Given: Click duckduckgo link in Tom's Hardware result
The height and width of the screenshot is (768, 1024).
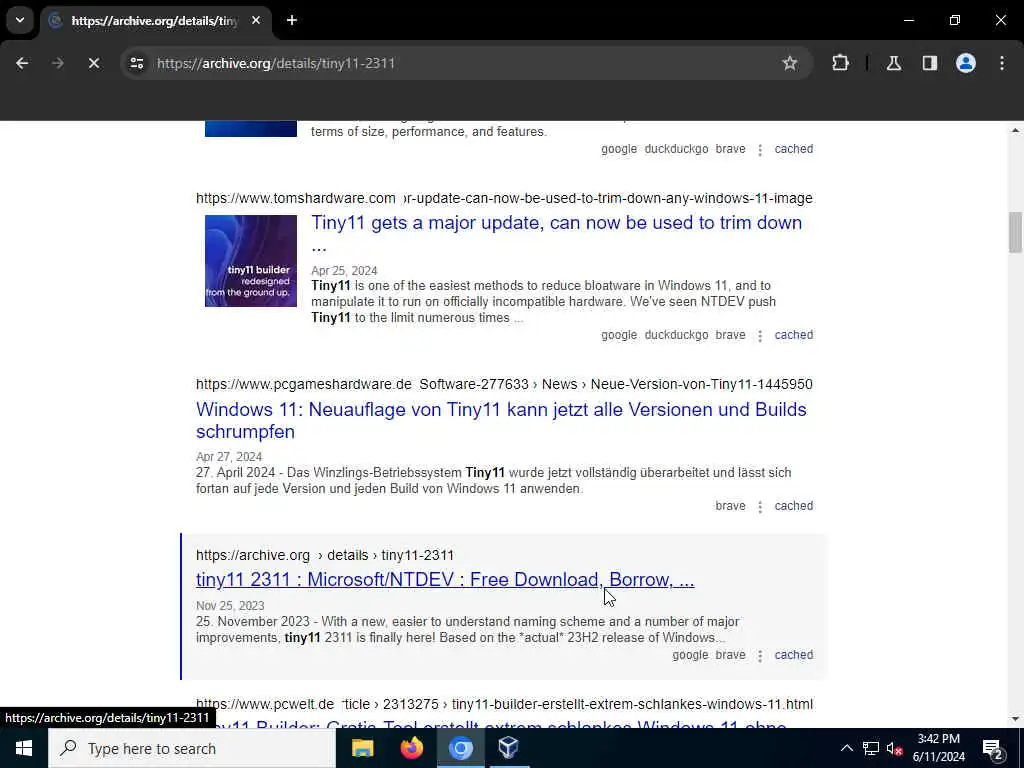Looking at the screenshot, I should pyautogui.click(x=676, y=335).
